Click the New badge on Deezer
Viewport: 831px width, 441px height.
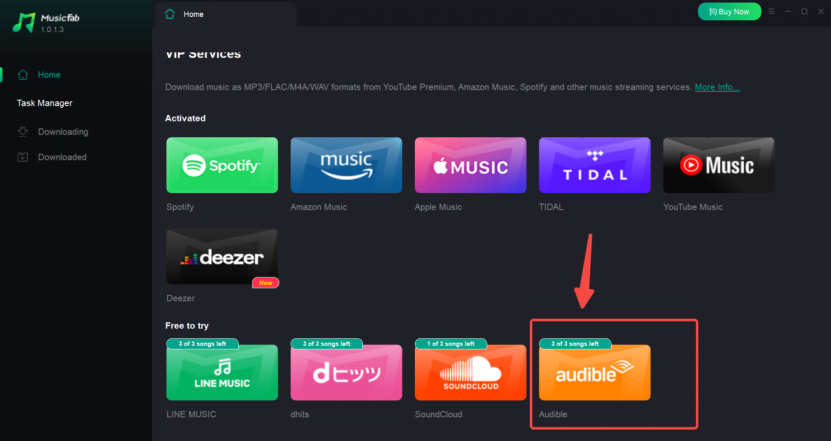click(266, 283)
